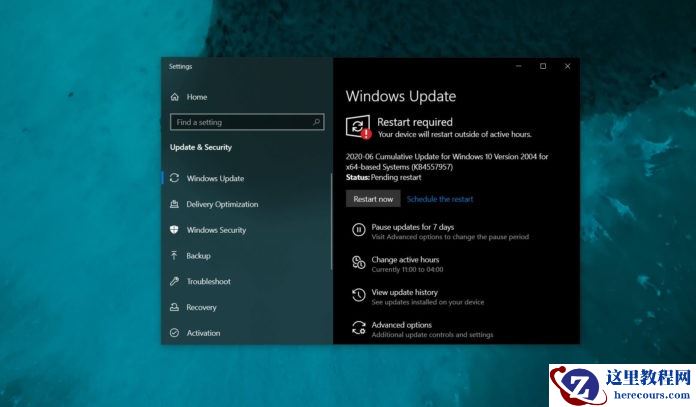The height and width of the screenshot is (407, 696).
Task: Click the Restart now button
Action: pyautogui.click(x=373, y=199)
